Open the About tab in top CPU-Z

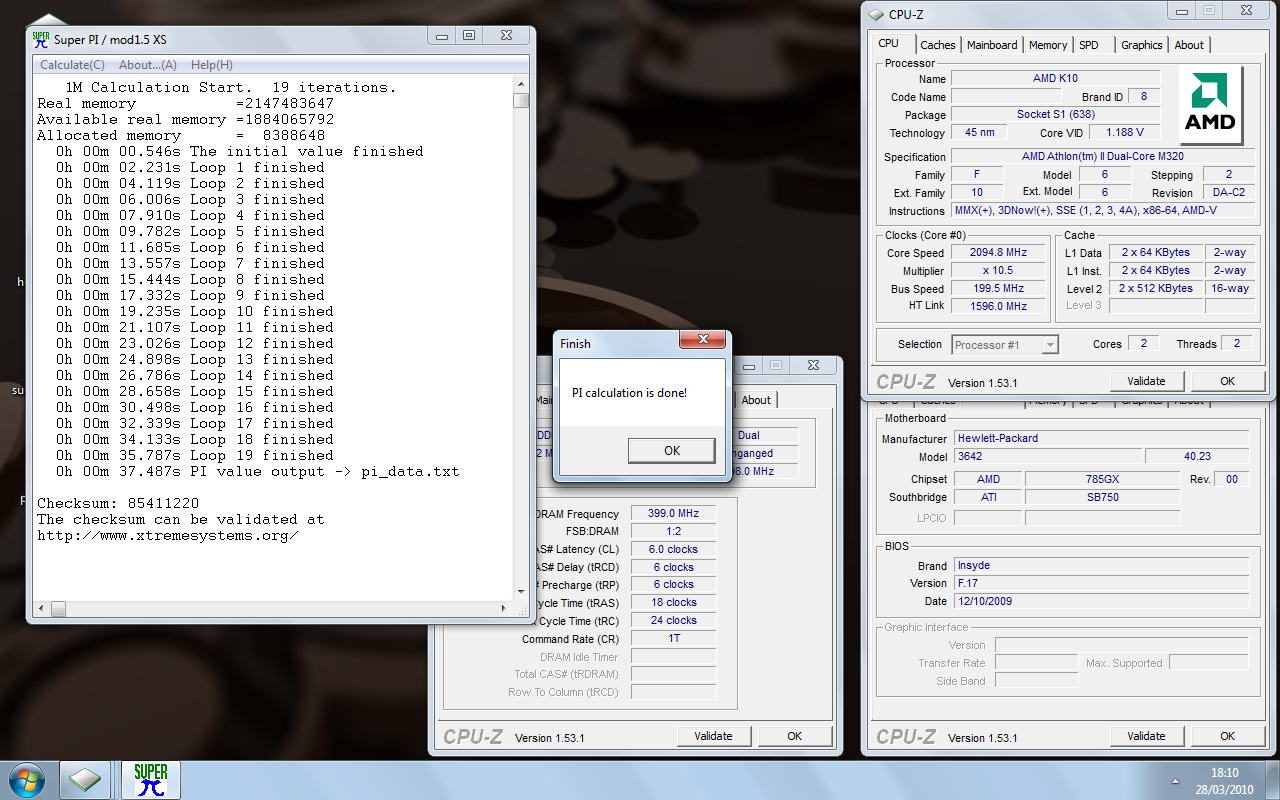[1189, 45]
